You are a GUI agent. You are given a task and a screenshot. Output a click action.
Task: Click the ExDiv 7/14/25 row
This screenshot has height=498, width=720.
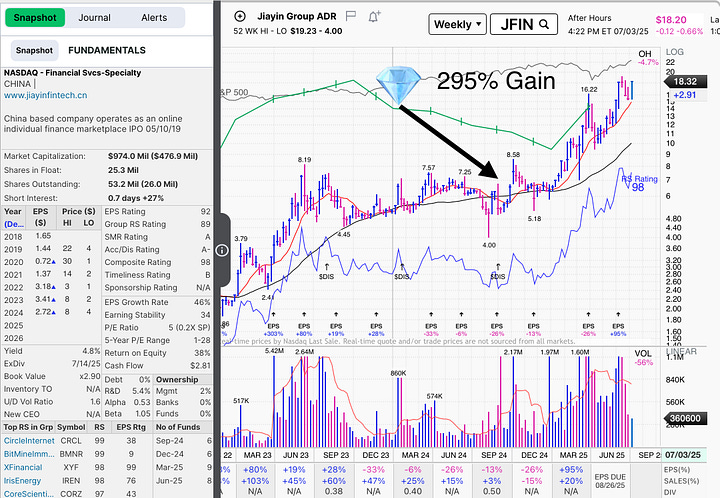(x=51, y=364)
